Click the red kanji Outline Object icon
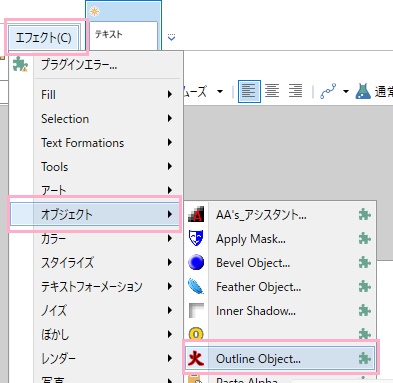This screenshot has height=383, width=393. pos(196,358)
